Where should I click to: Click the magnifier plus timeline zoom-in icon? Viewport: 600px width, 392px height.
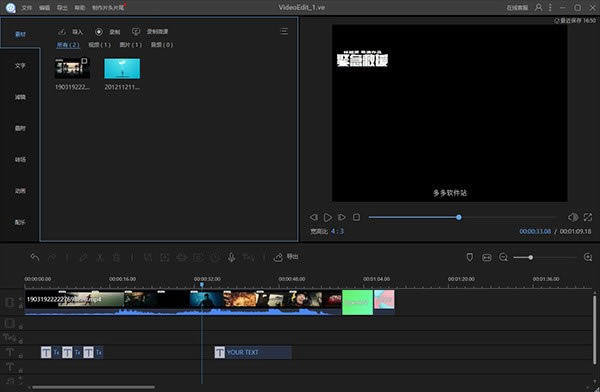tap(588, 257)
